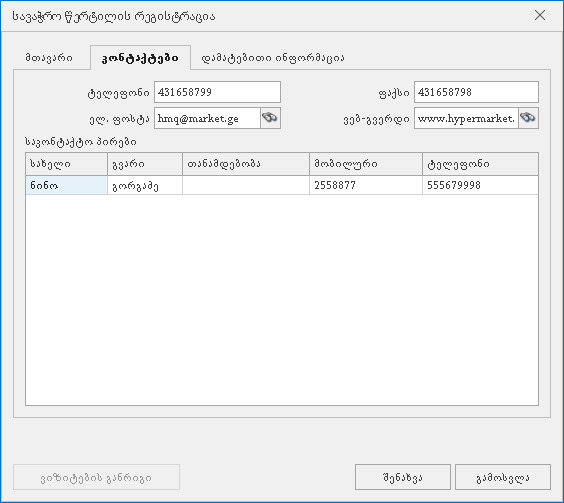Click the binoculars icon beside the web-page field

(528, 118)
